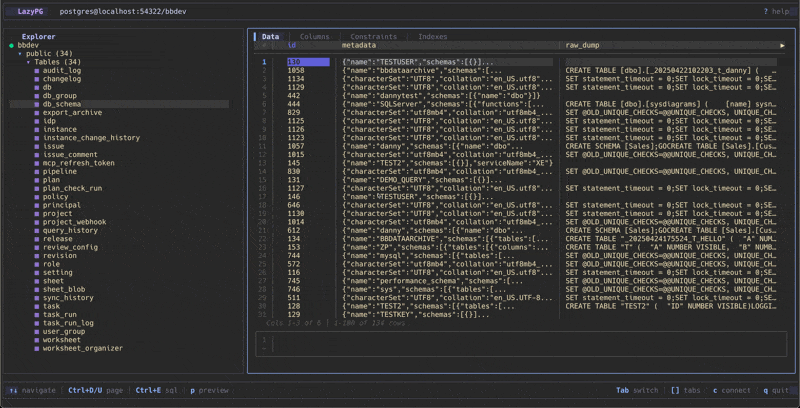The width and height of the screenshot is (800, 408).
Task: Click the table icon beside issue_comment
Action: pyautogui.click(x=37, y=155)
